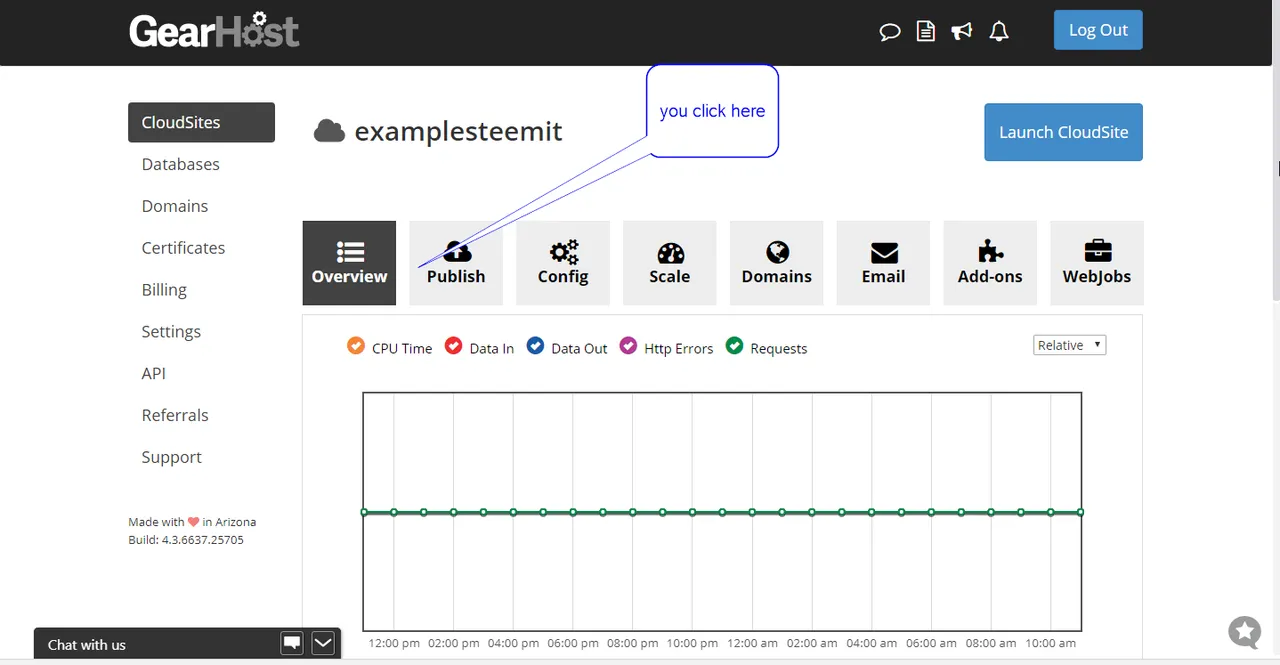Open the Relative dropdown

[x=1069, y=345]
